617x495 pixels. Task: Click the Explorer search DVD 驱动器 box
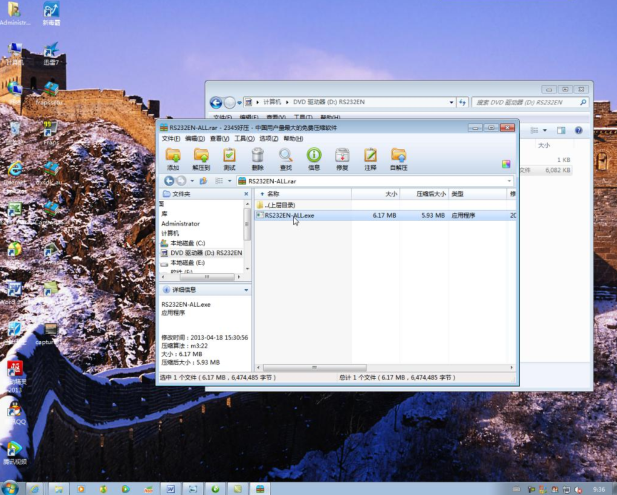tap(530, 102)
